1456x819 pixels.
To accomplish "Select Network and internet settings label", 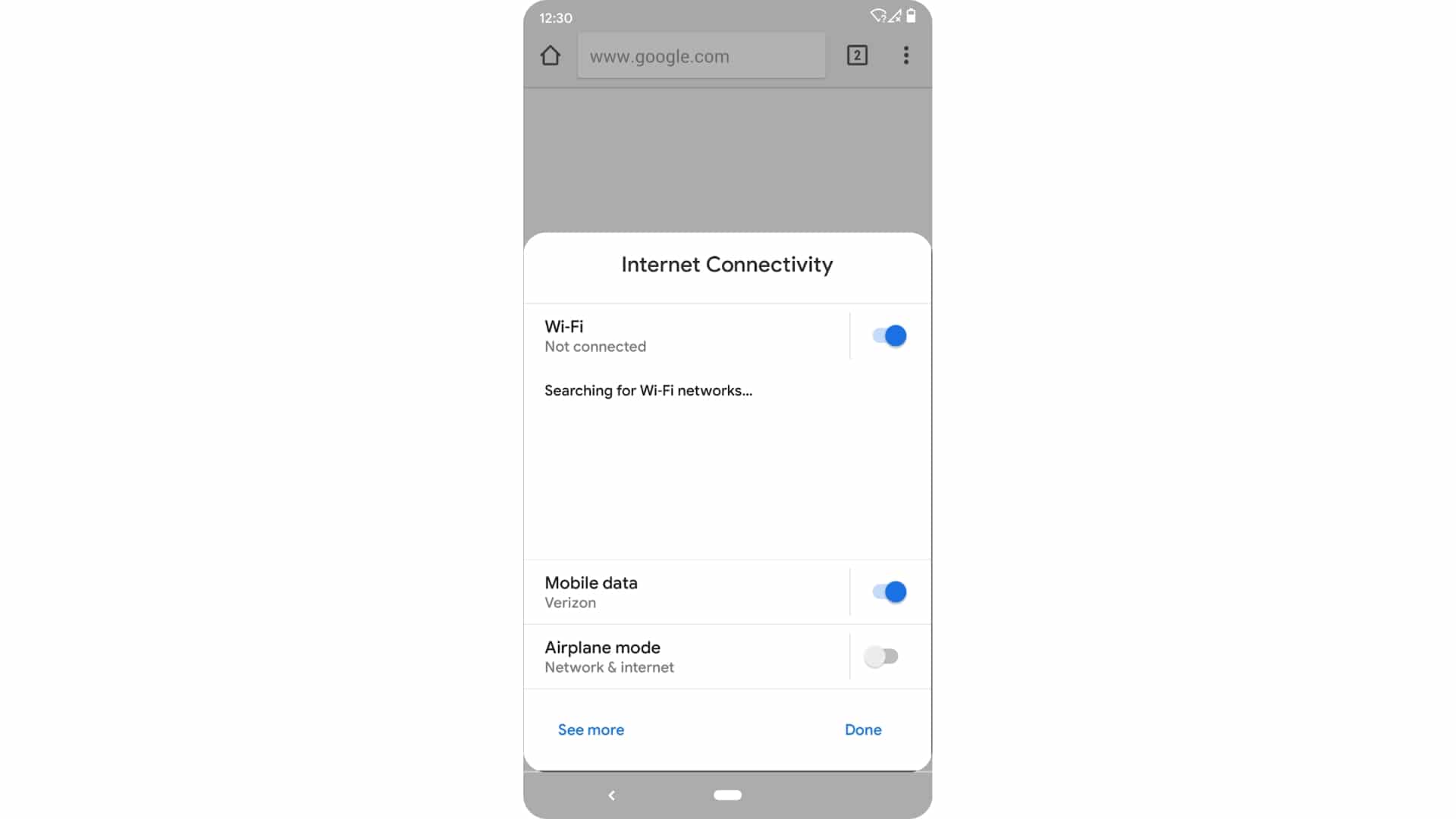I will (609, 667).
